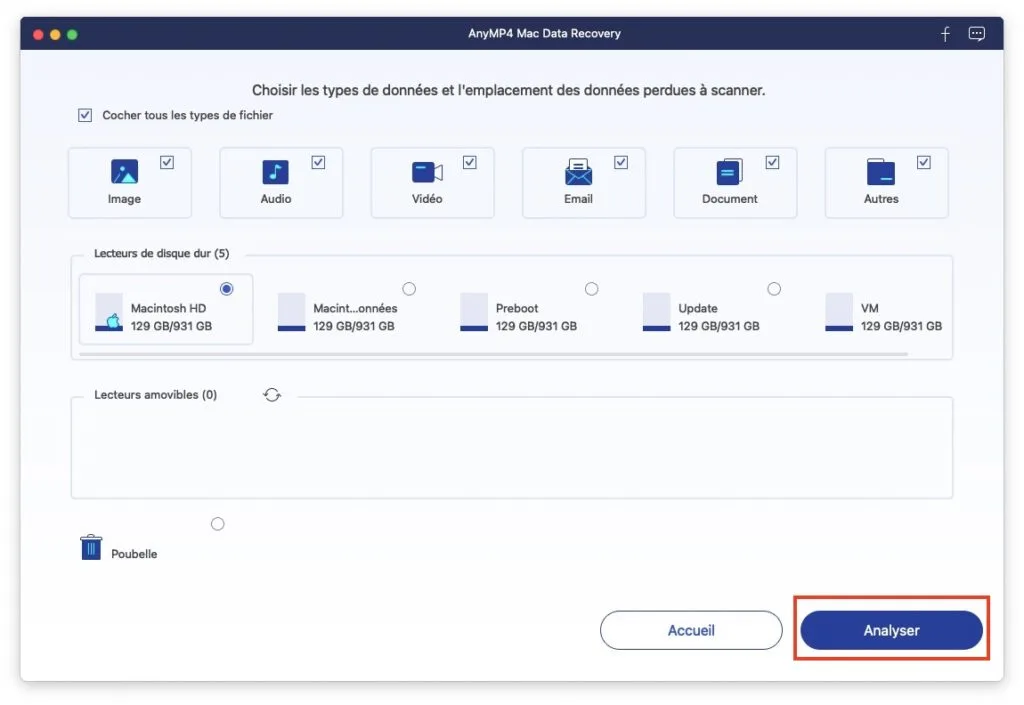Toggle 'Cocher tous les types de fichier' checkbox
Image resolution: width=1024 pixels, height=705 pixels.
85,115
